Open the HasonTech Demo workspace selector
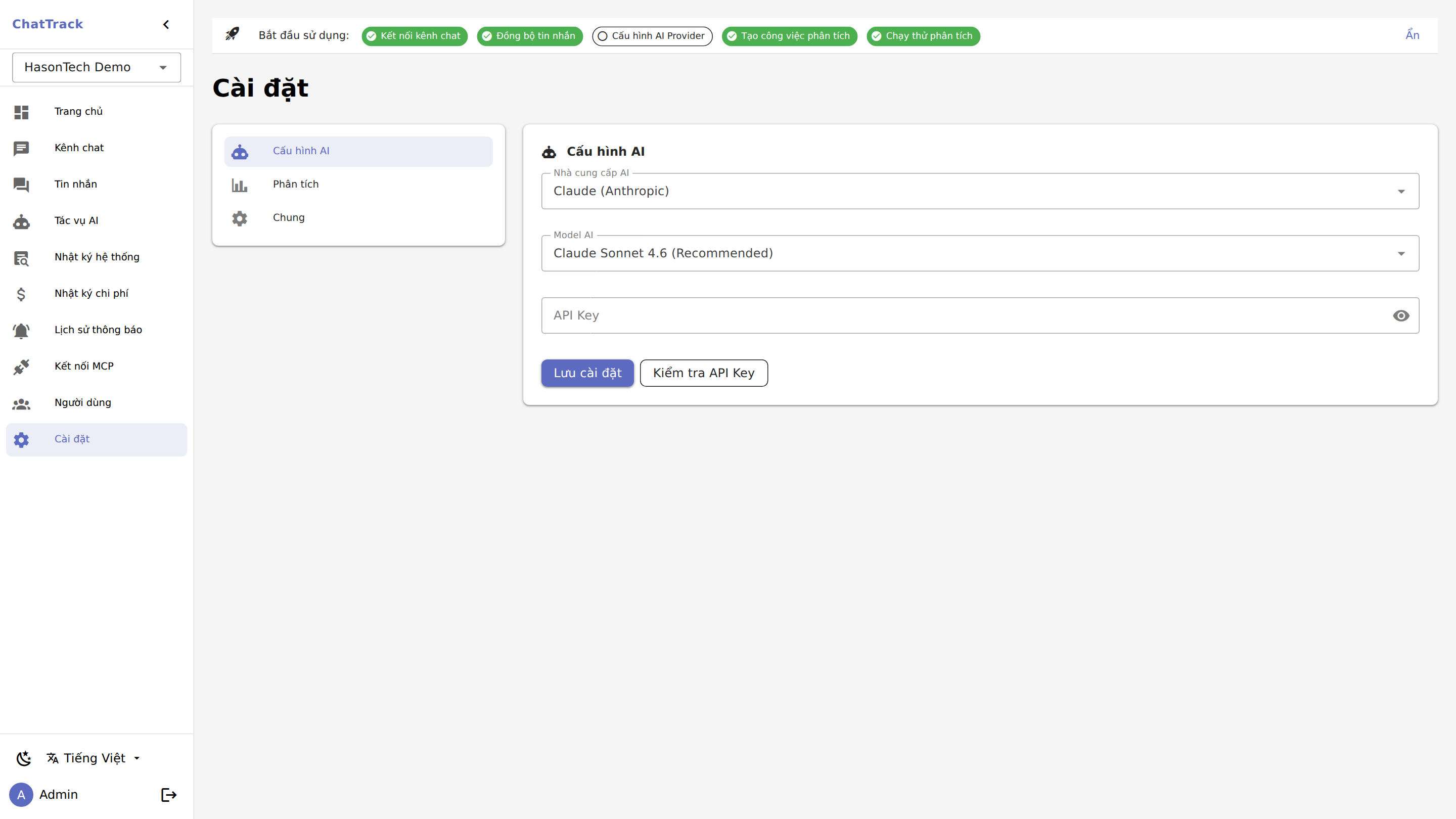 (96, 67)
